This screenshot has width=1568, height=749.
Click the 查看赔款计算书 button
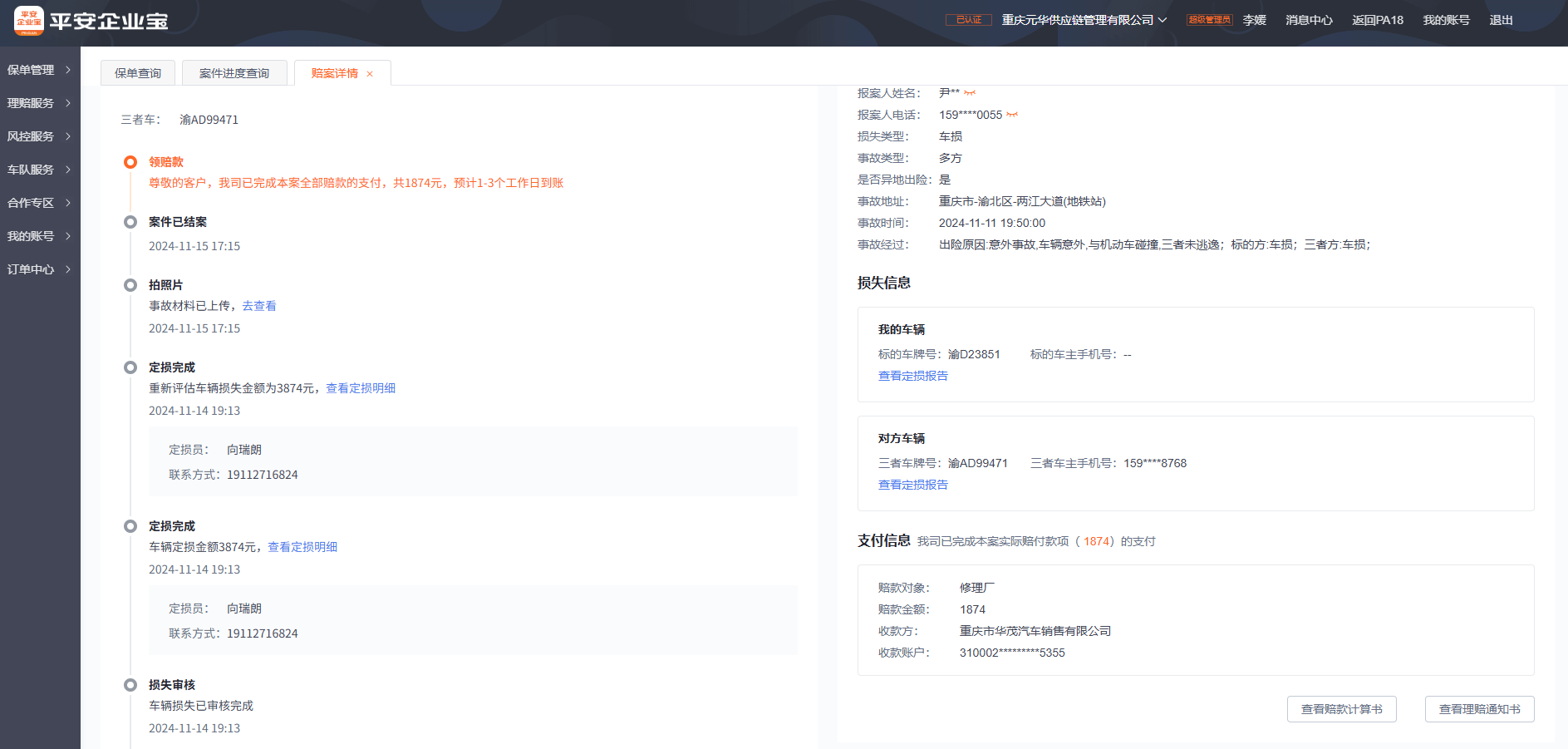pos(1341,709)
